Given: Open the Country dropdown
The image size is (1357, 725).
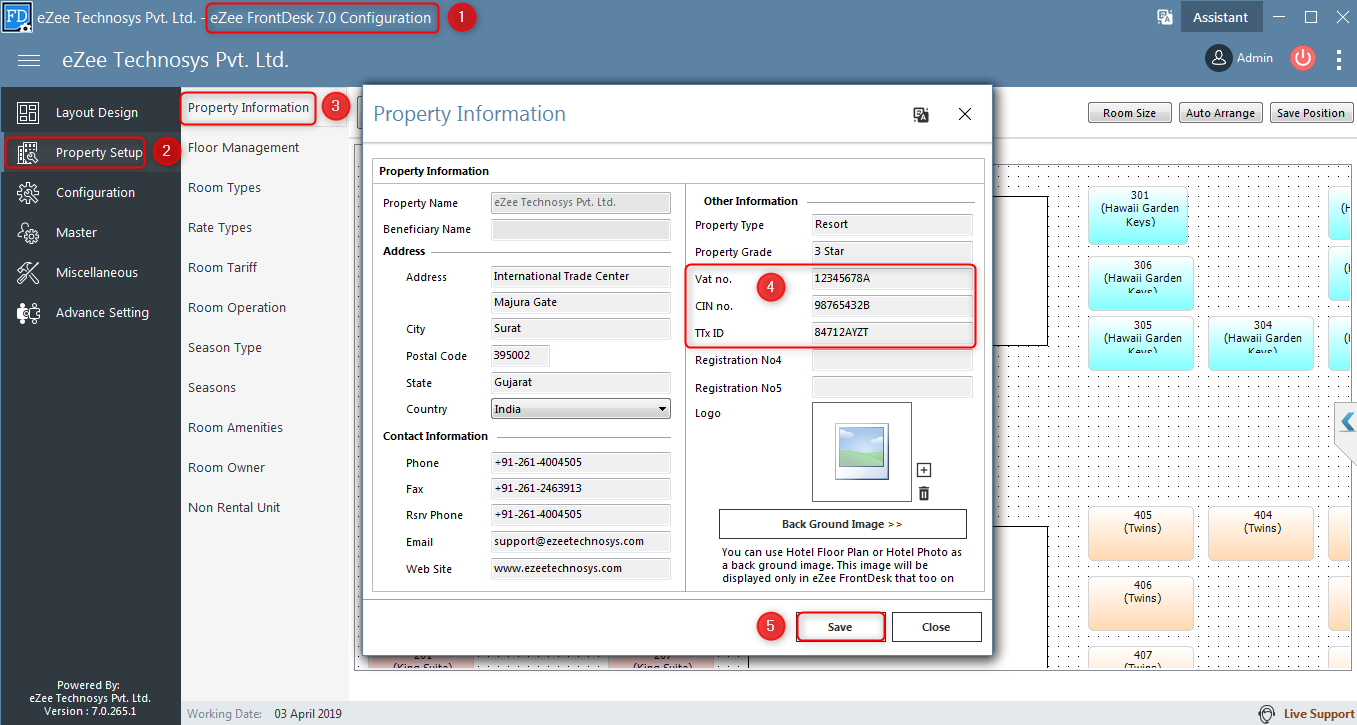Looking at the screenshot, I should 581,409.
